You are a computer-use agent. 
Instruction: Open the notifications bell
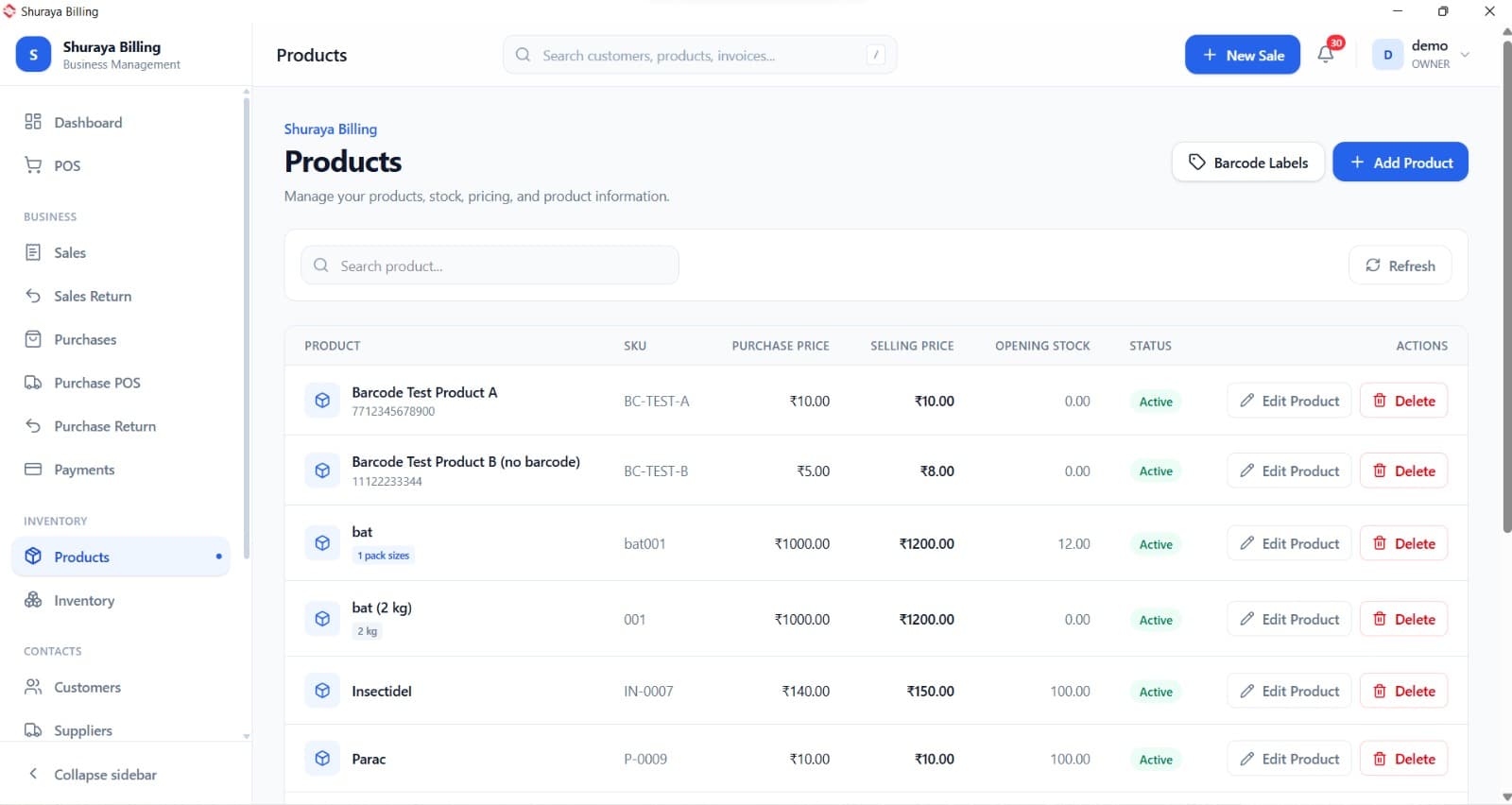pos(1326,55)
